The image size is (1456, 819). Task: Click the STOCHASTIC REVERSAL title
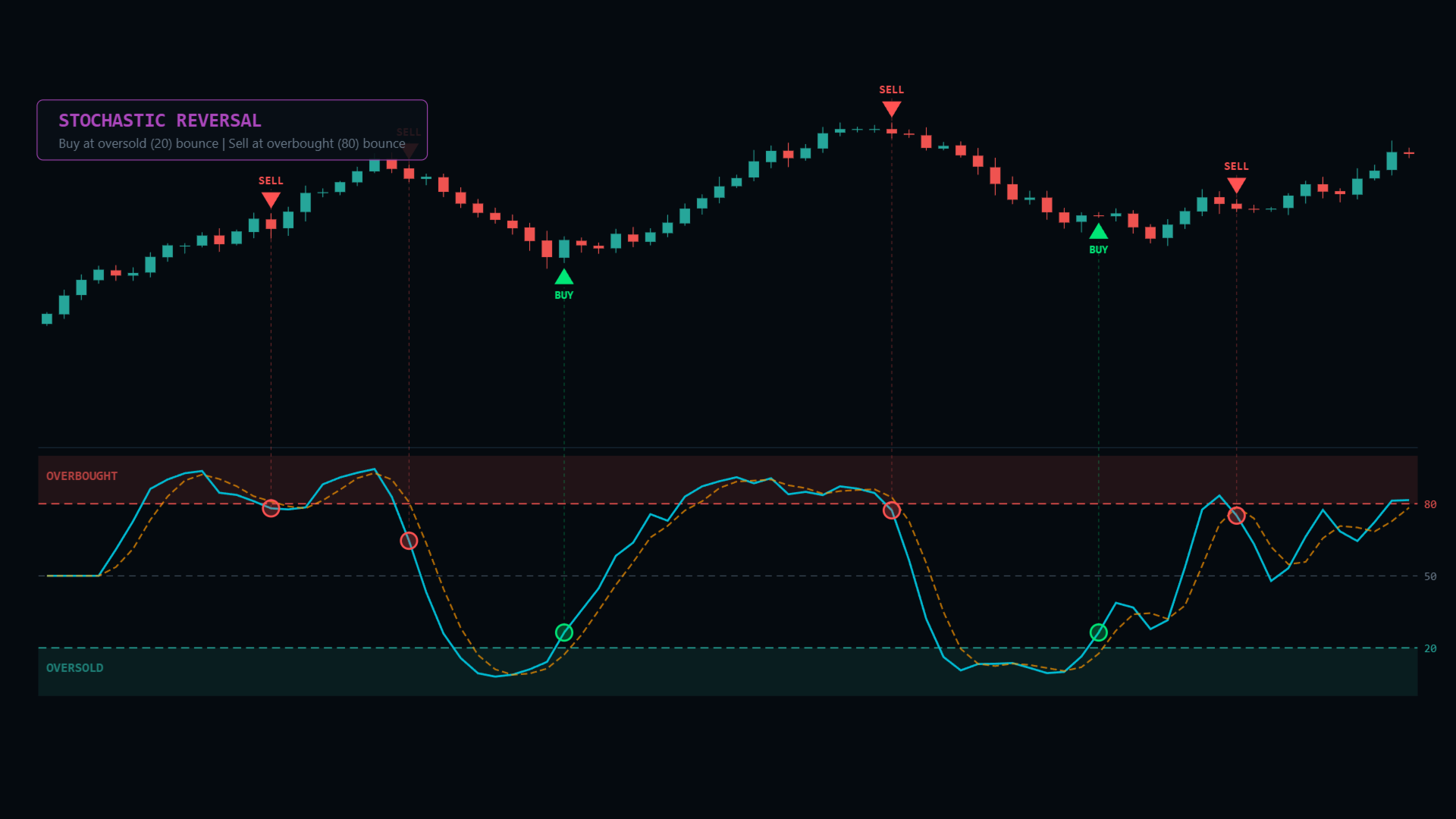pos(160,121)
